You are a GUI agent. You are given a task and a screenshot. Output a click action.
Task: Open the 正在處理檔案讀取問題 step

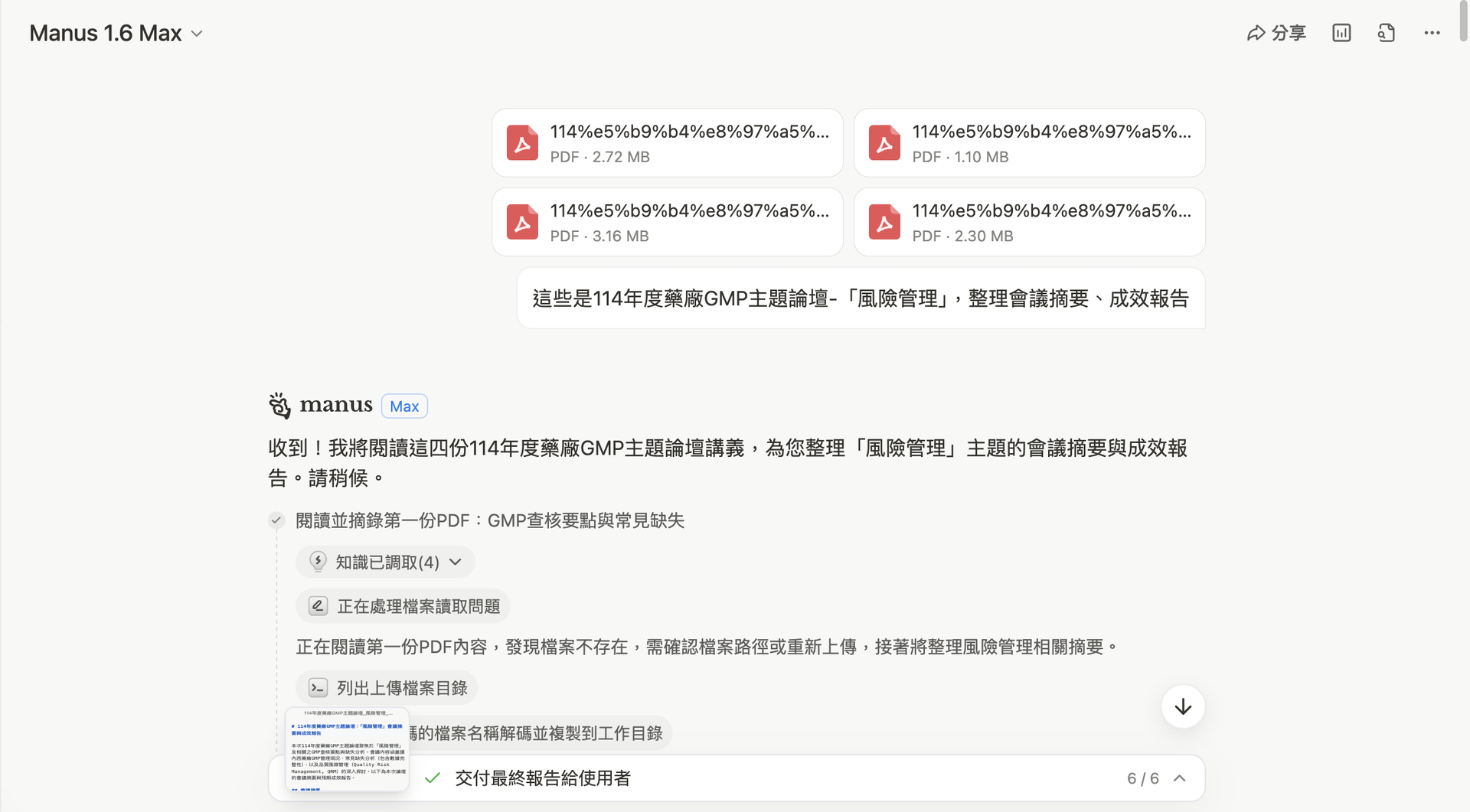[403, 607]
